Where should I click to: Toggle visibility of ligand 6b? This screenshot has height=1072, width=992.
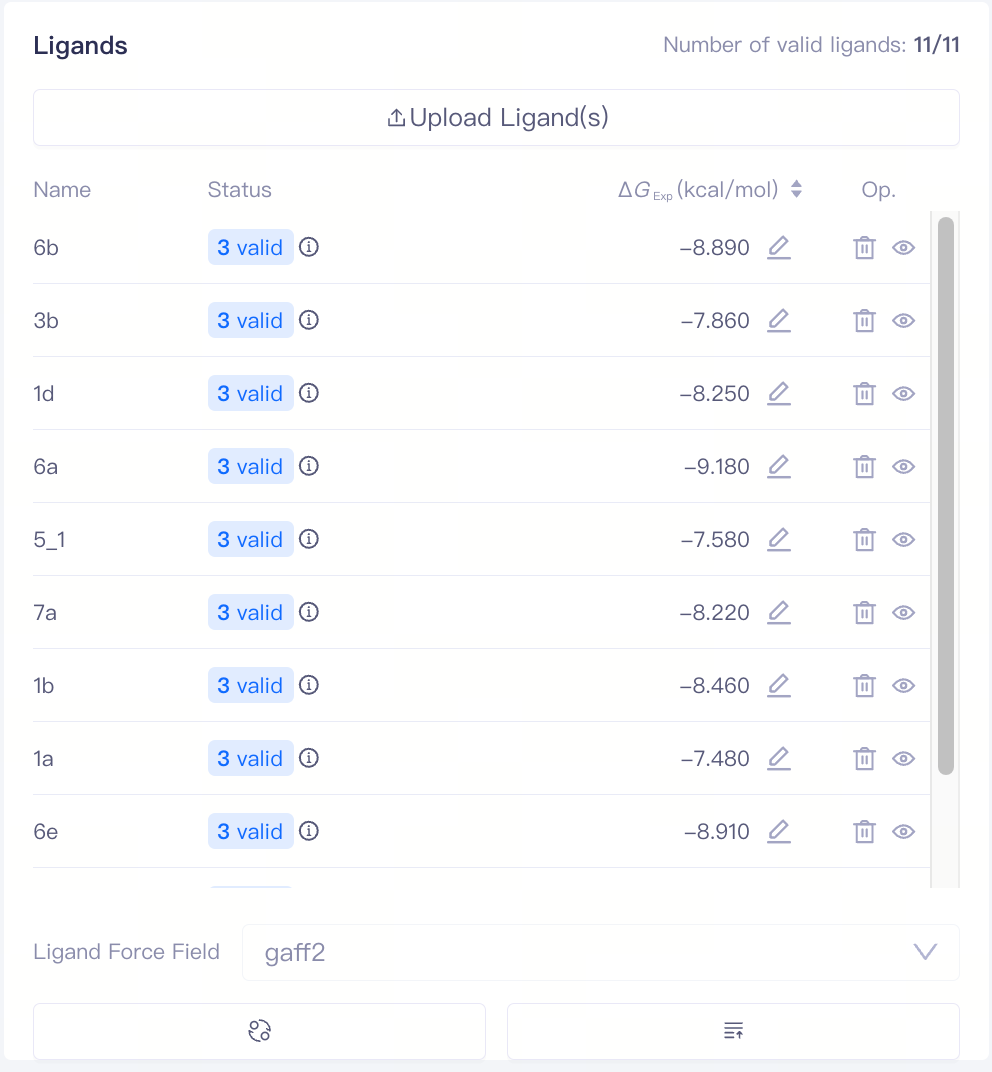(904, 248)
